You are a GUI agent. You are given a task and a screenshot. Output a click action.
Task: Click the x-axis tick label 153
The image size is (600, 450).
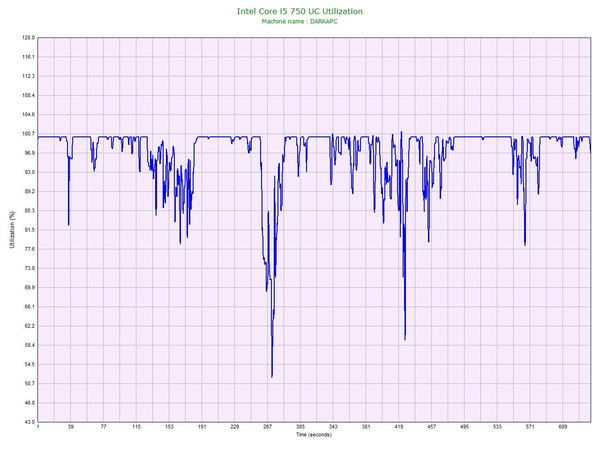coord(169,427)
